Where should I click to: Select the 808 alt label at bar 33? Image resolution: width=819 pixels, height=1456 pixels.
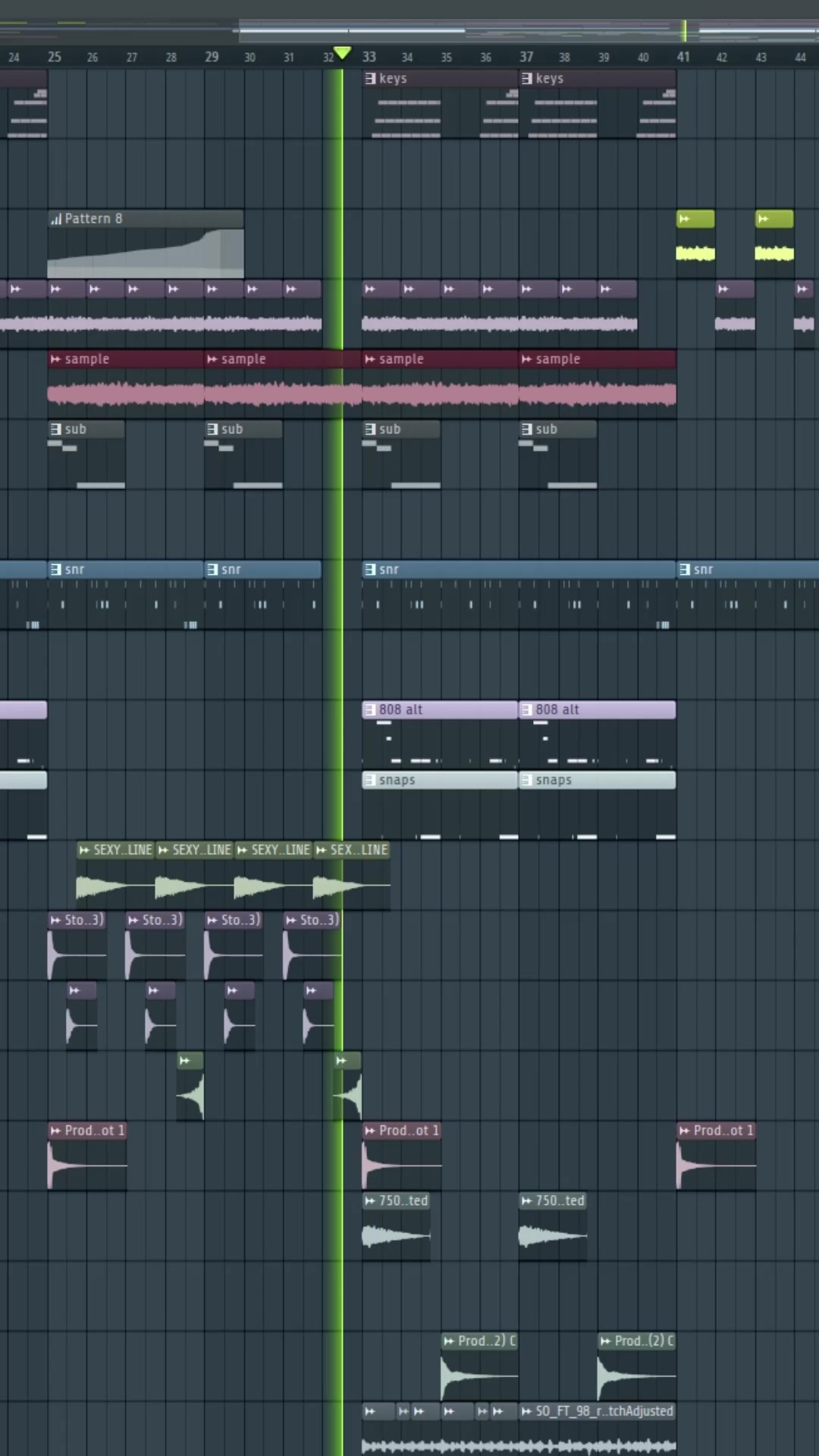401,710
